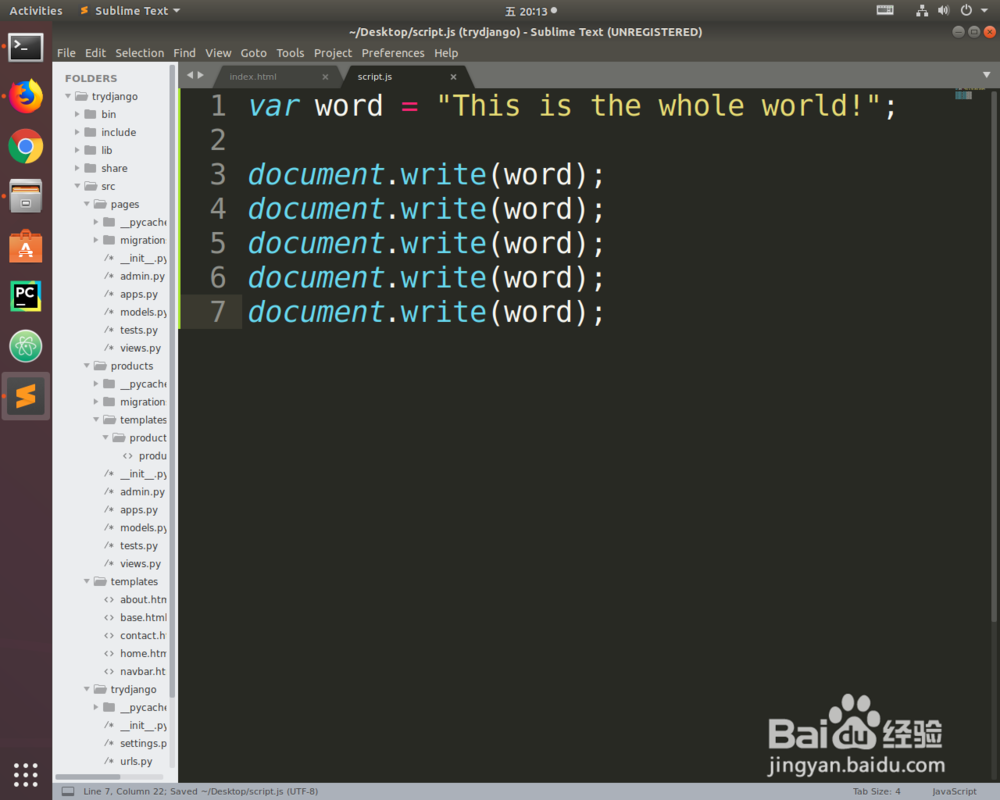Viewport: 1000px width, 800px height.
Task: Expand the lib folder
Action: tap(77, 150)
